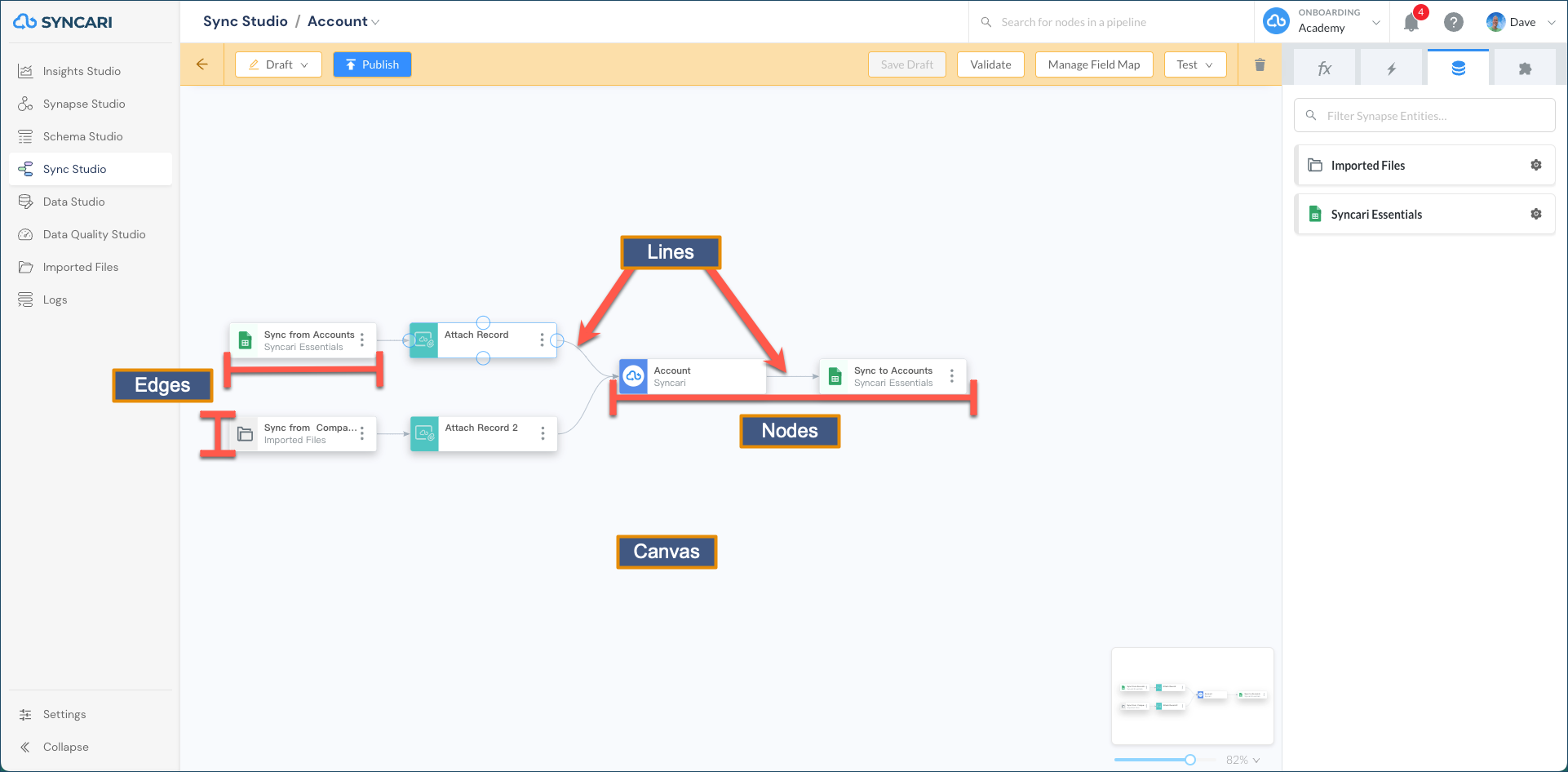The image size is (1568, 772).
Task: Click the back arrow in toolbar
Action: [202, 64]
